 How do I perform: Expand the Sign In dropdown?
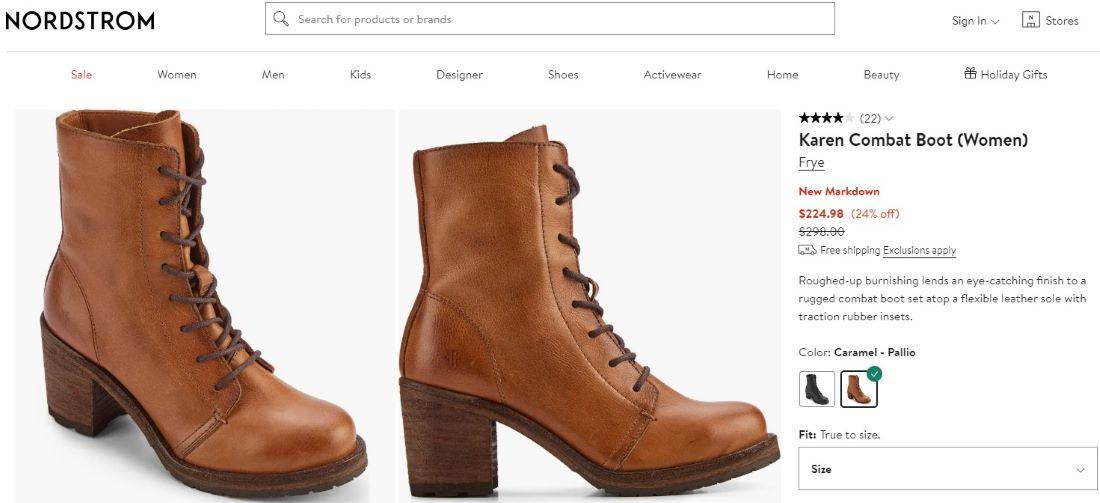975,21
